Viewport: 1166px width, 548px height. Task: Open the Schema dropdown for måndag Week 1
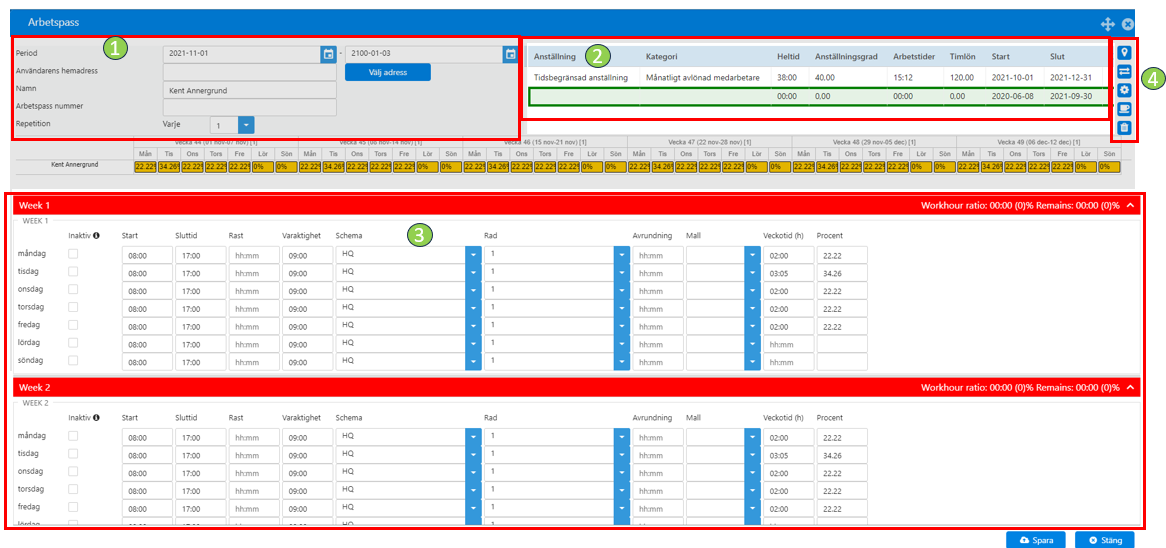[474, 255]
